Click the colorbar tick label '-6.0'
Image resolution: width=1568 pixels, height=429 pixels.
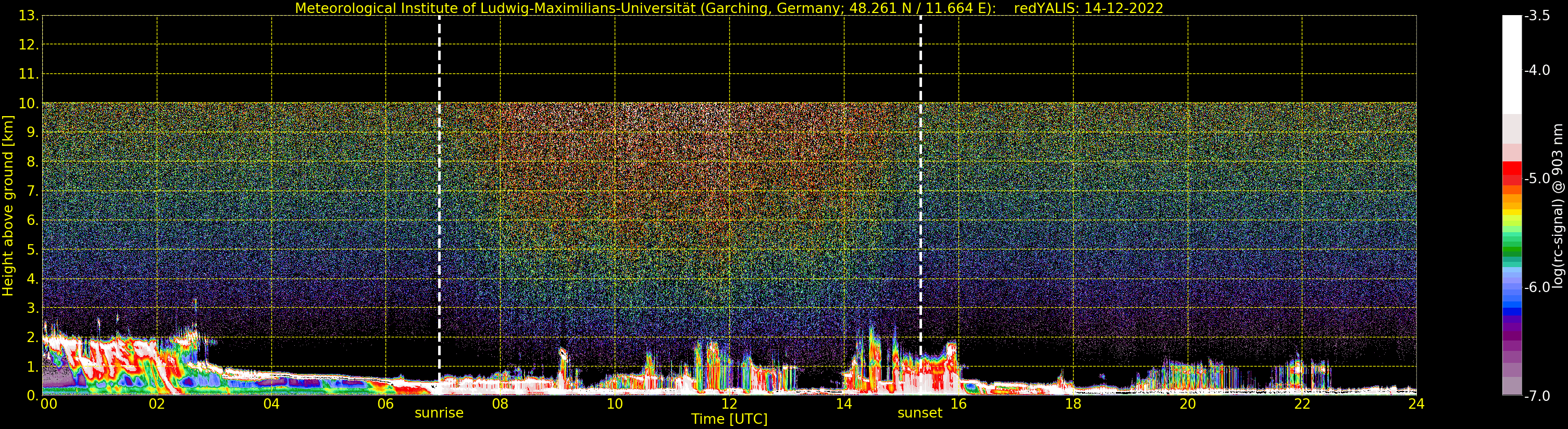pyautogui.click(x=1537, y=287)
